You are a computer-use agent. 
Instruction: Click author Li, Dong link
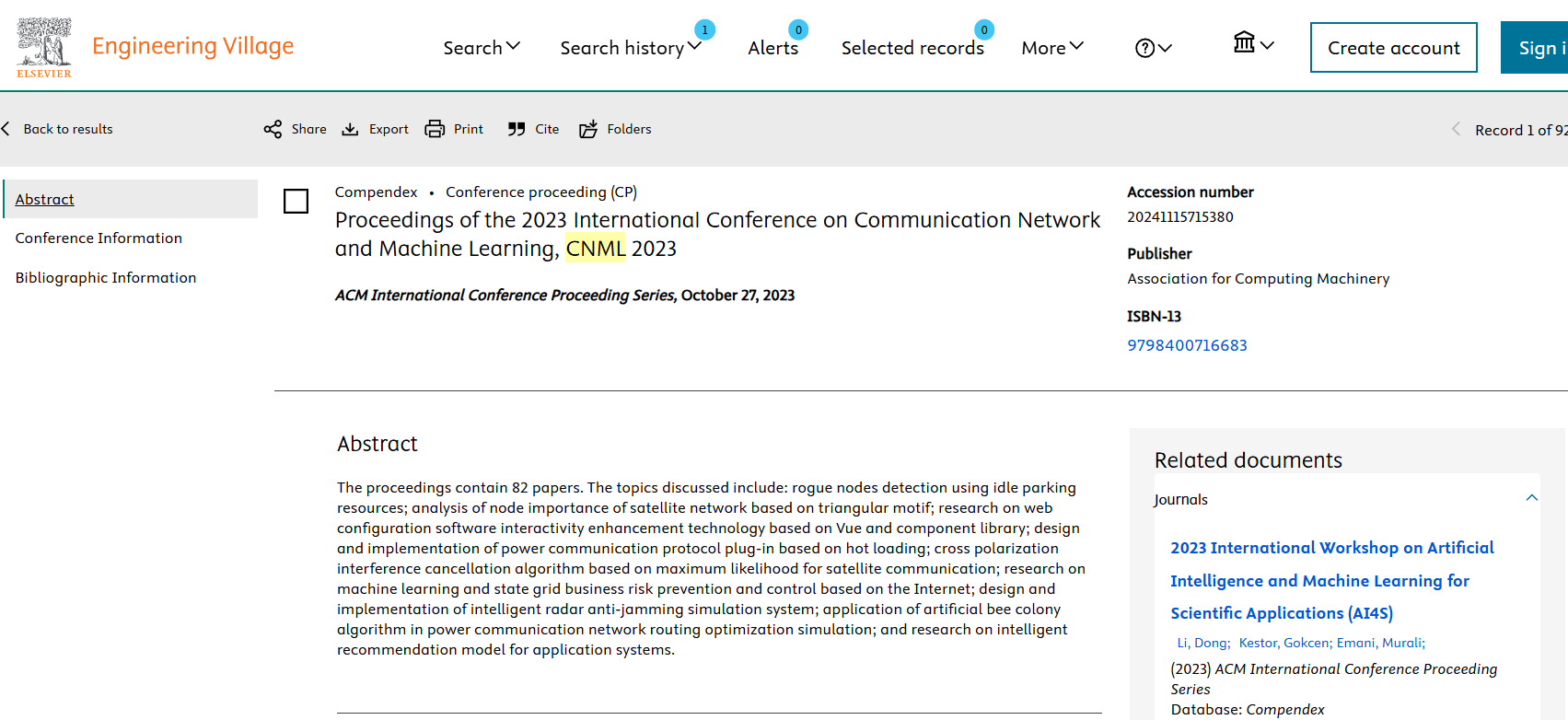1203,643
